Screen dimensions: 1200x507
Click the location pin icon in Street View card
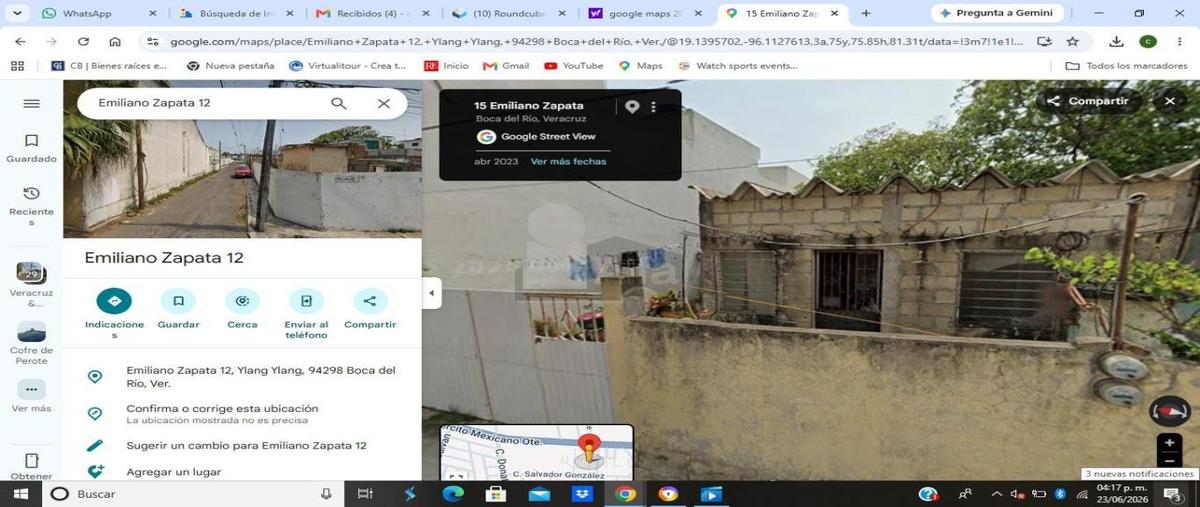632,107
